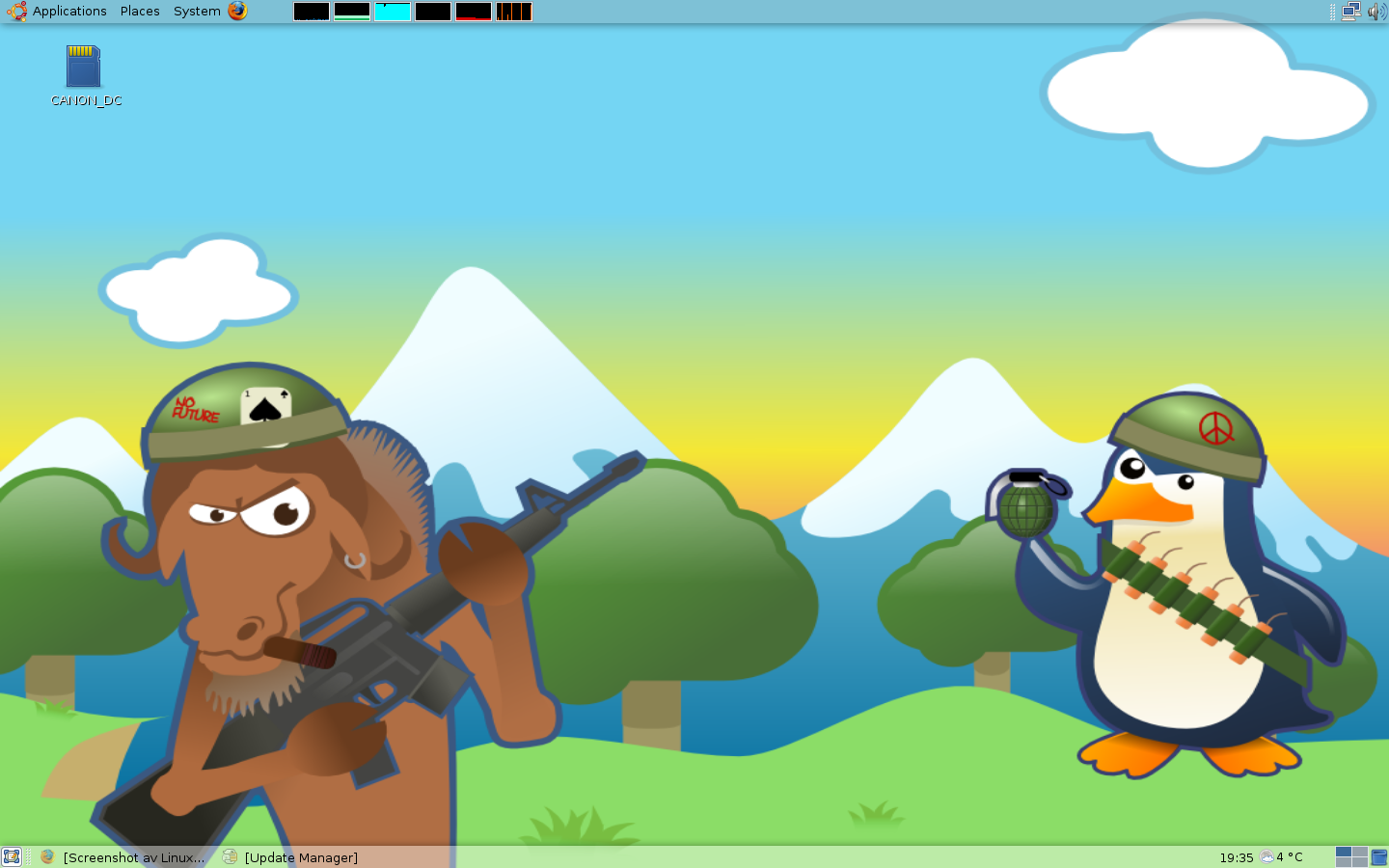Click the system monitor graph with orange bars
Image resolution: width=1389 pixels, height=868 pixels.
tap(514, 12)
